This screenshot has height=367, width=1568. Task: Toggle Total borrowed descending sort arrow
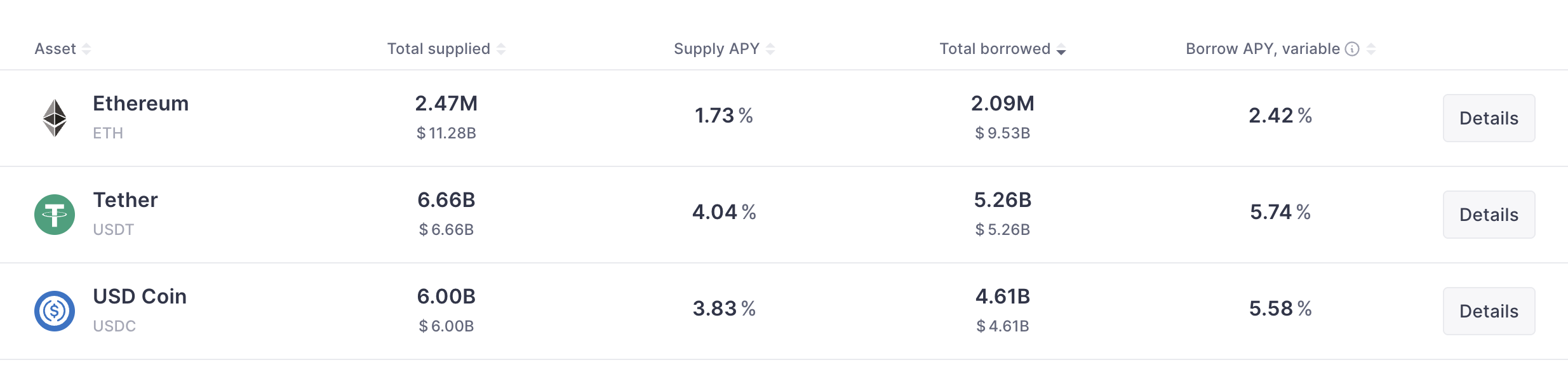click(x=1061, y=50)
